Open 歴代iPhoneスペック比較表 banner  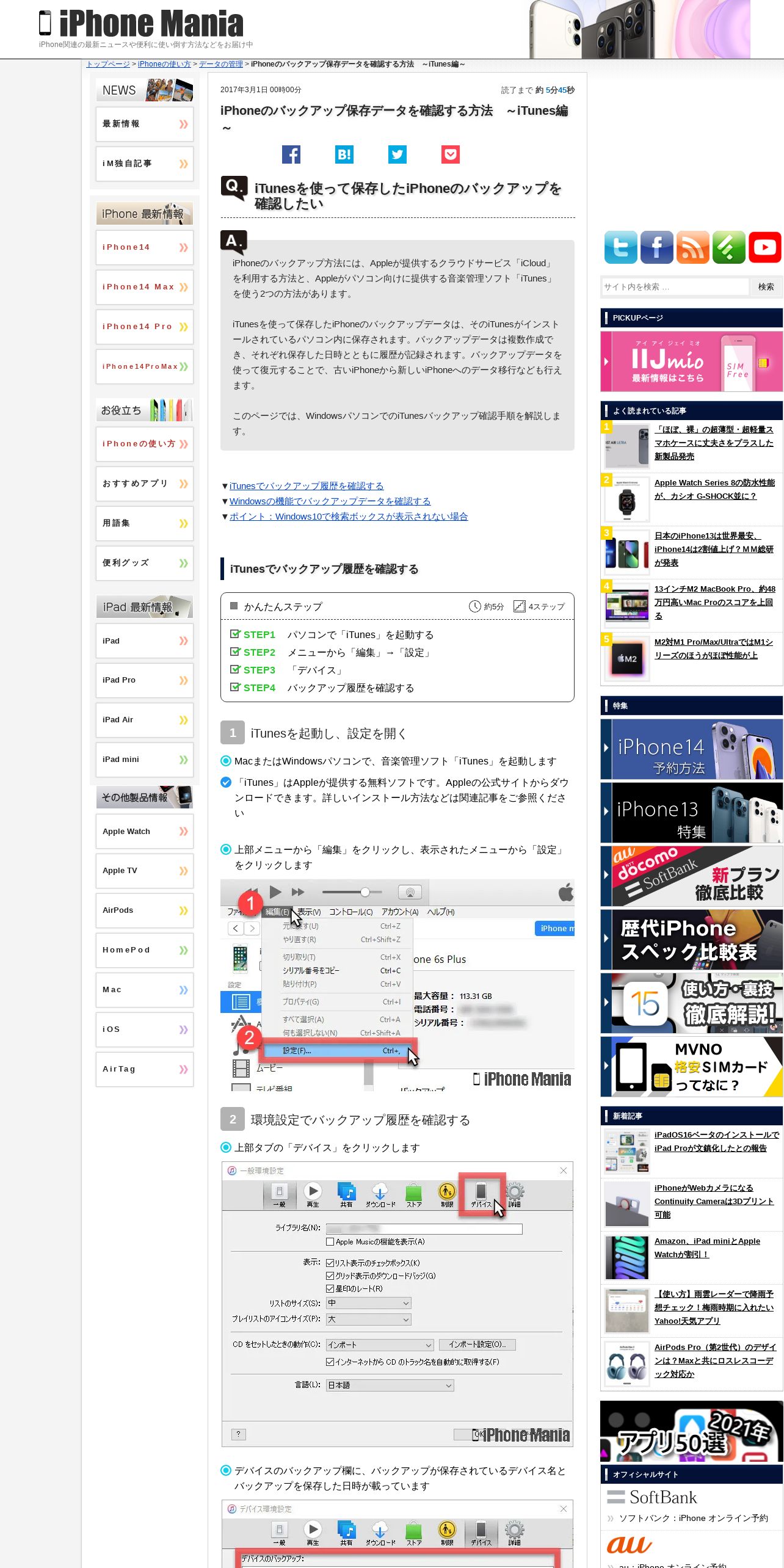691,940
